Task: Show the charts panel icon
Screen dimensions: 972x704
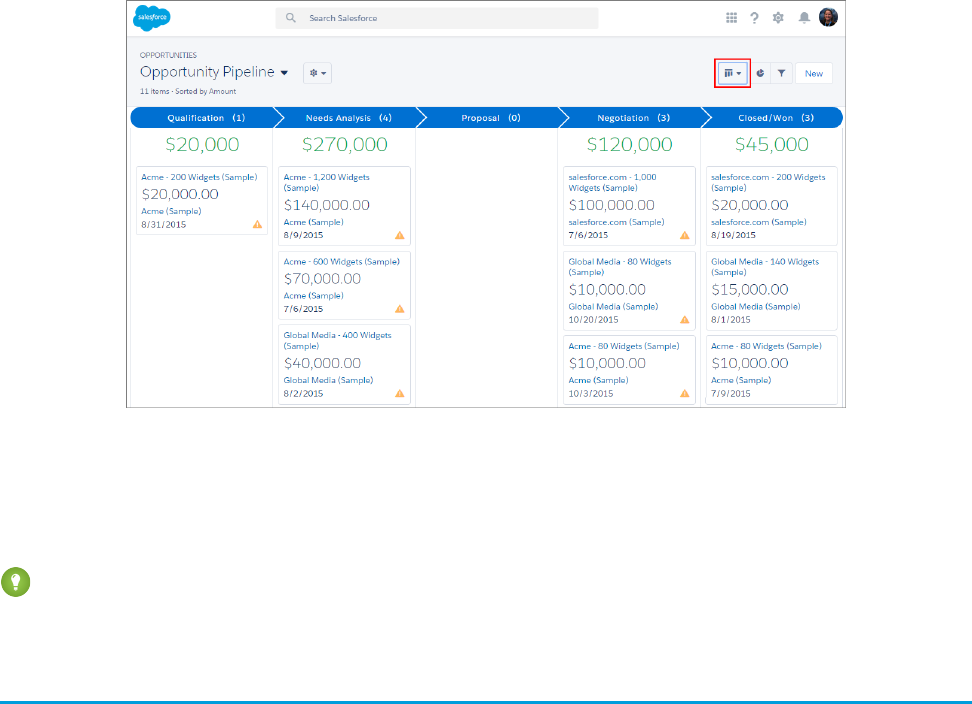Action: tap(760, 73)
